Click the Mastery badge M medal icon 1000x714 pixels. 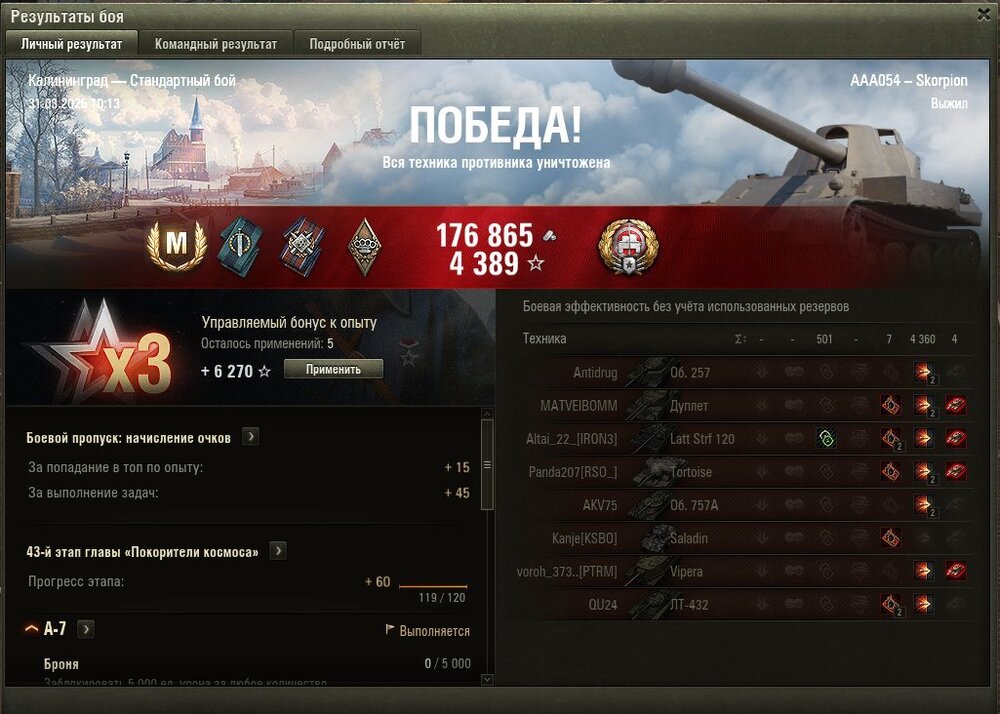click(177, 245)
